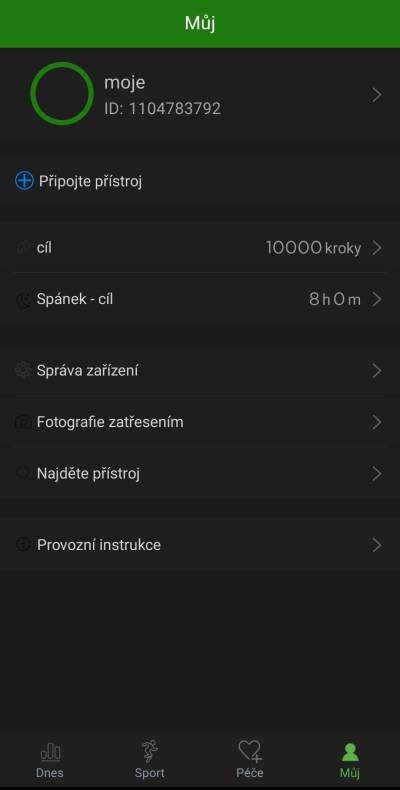This screenshot has height=790, width=400.
Task: Open Dnes tab bar chart icon
Action: point(50,753)
